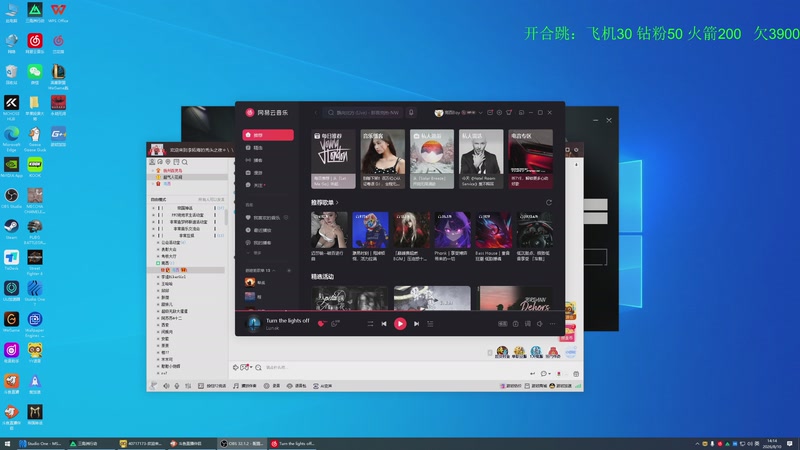Skip to the previous track
Screen dimensions: 800x450
384,323
